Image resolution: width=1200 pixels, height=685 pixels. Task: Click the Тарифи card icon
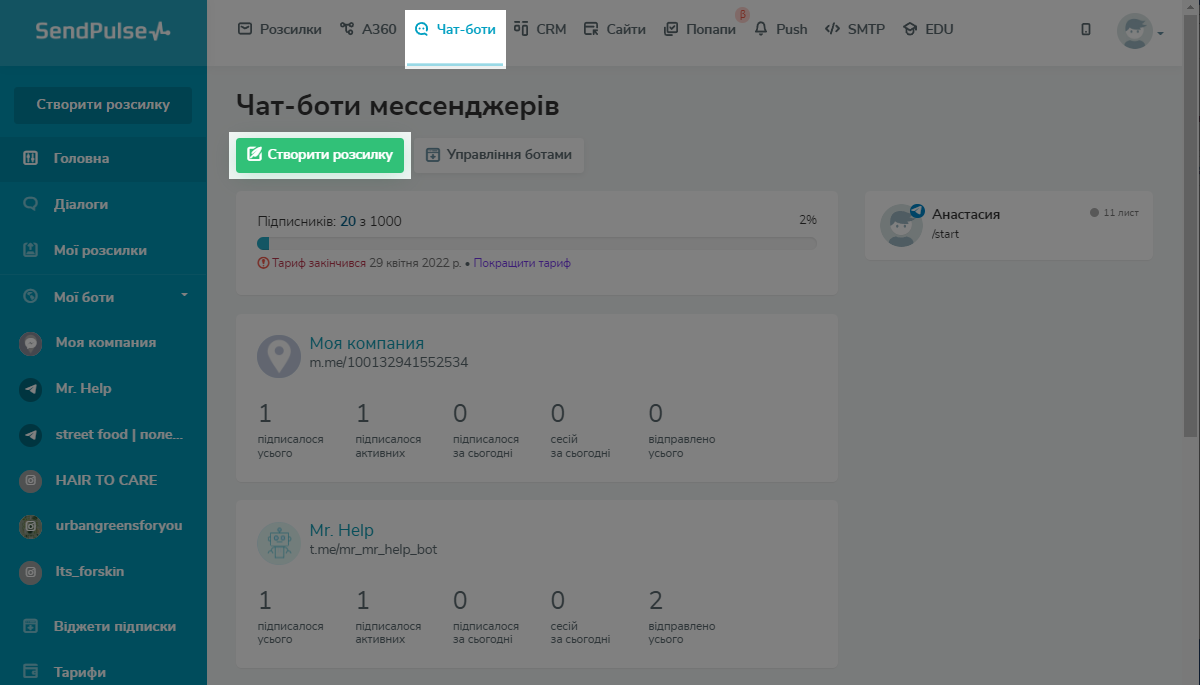[31, 672]
